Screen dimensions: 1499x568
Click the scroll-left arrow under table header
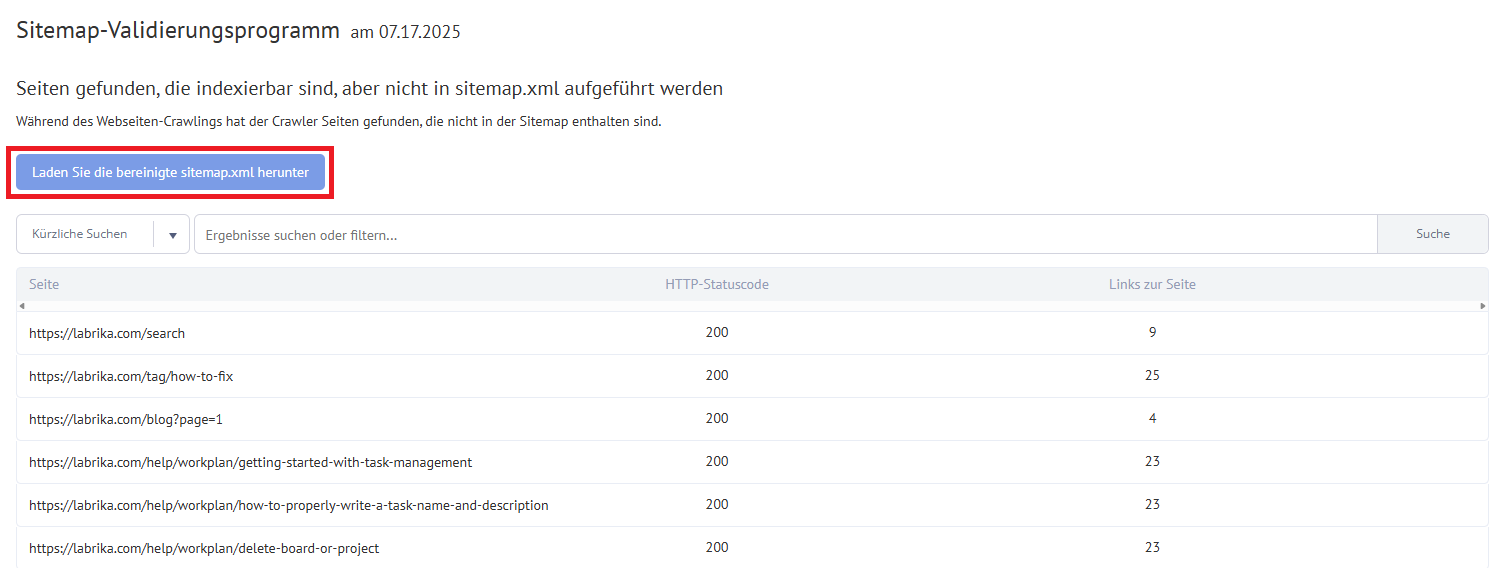(21, 306)
